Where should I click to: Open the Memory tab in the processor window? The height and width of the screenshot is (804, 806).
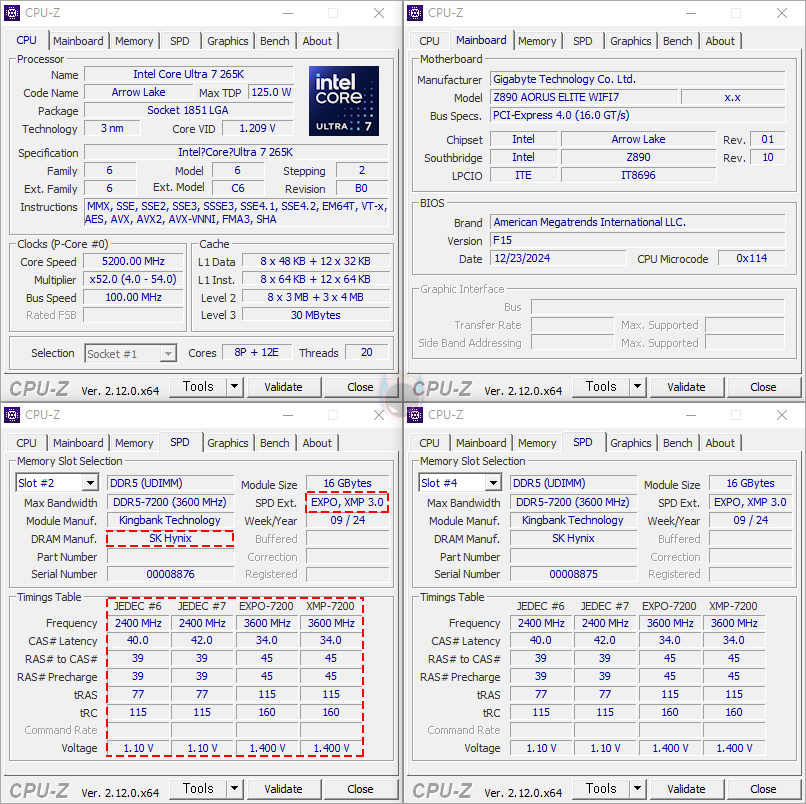tap(134, 41)
